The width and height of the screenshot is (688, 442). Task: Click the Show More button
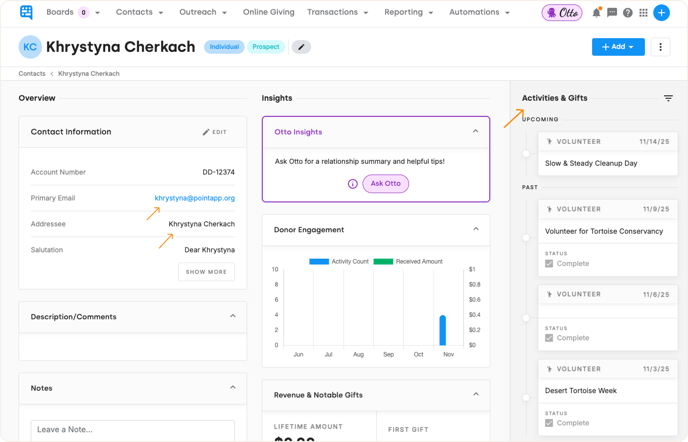pyautogui.click(x=206, y=272)
